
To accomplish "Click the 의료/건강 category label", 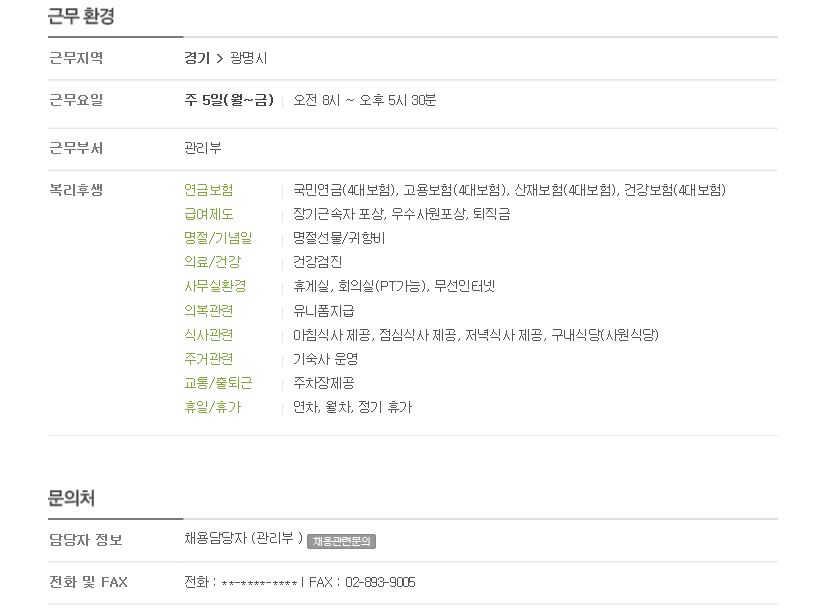I will click(x=212, y=262).
